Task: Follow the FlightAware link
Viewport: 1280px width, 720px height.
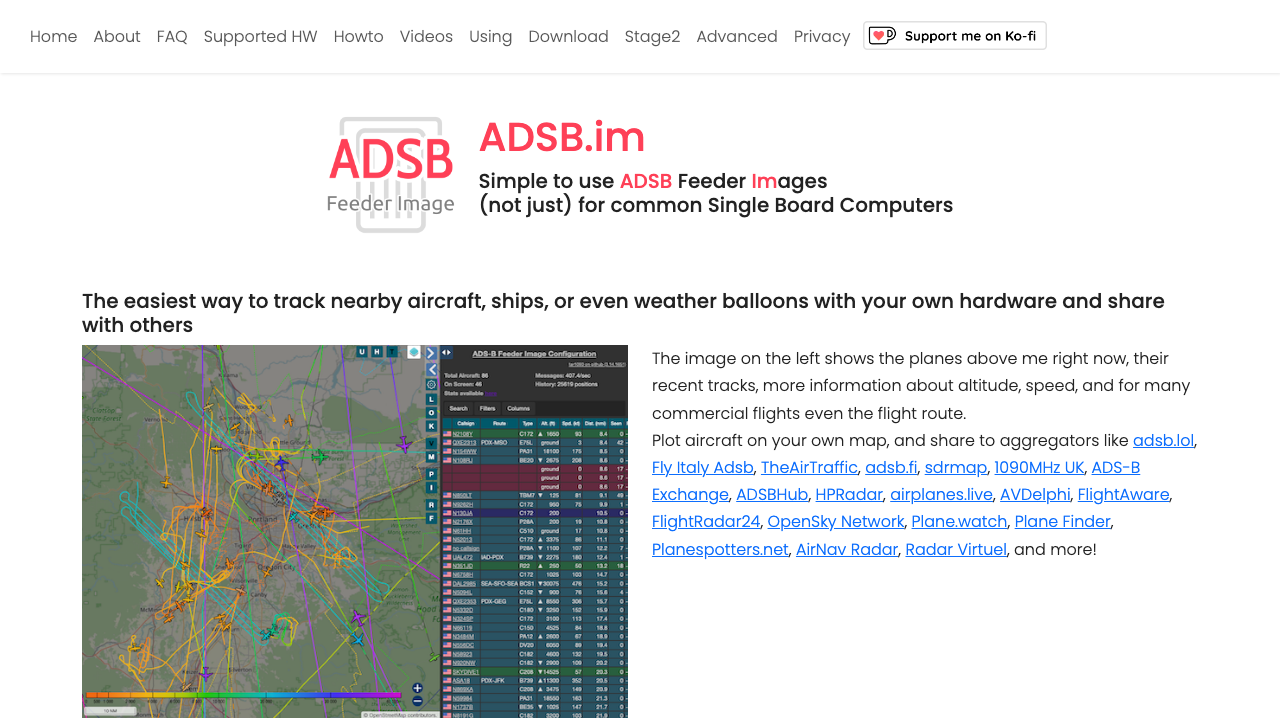Action: pyautogui.click(x=1123, y=494)
